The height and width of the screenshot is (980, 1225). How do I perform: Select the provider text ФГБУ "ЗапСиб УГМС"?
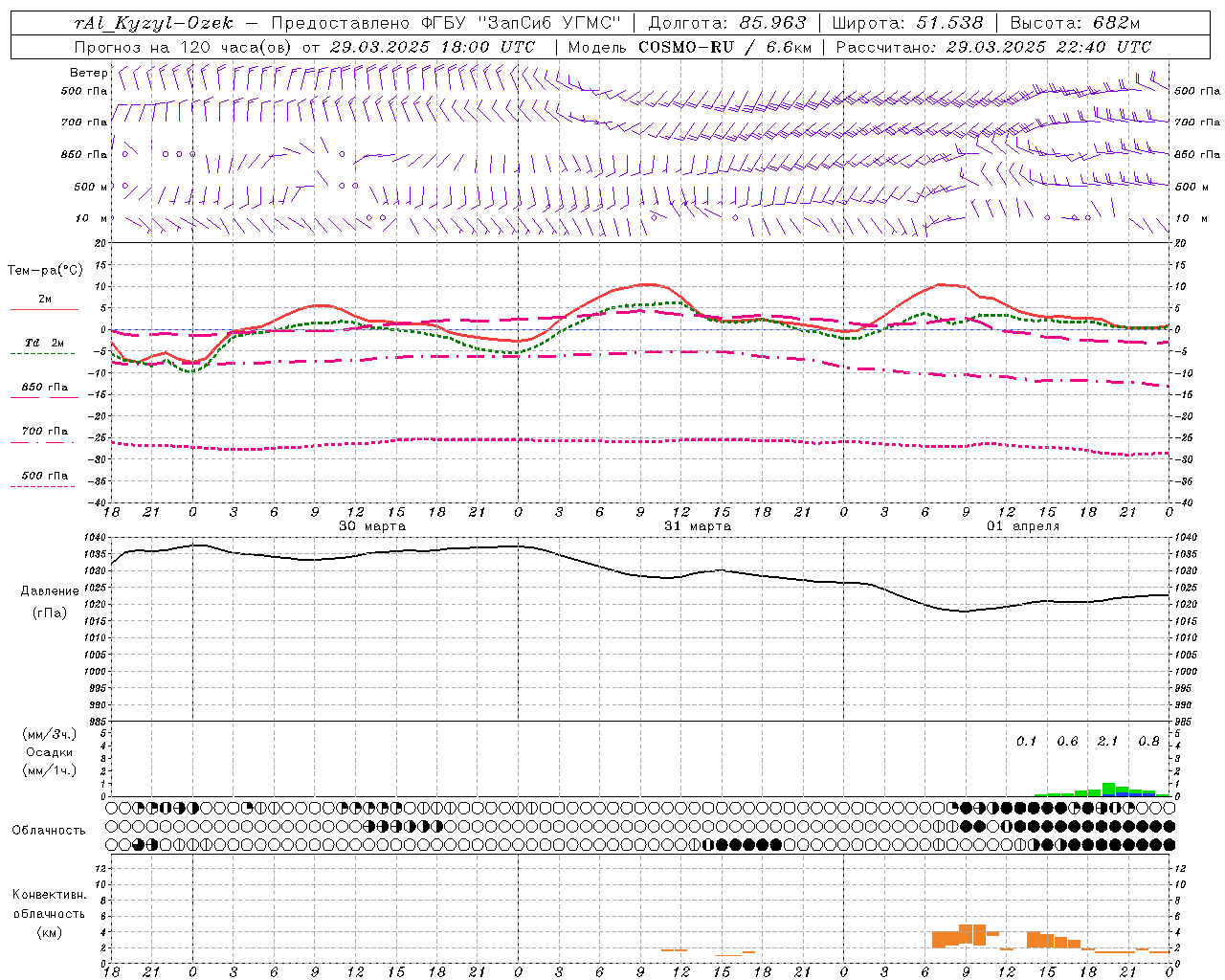[521, 23]
